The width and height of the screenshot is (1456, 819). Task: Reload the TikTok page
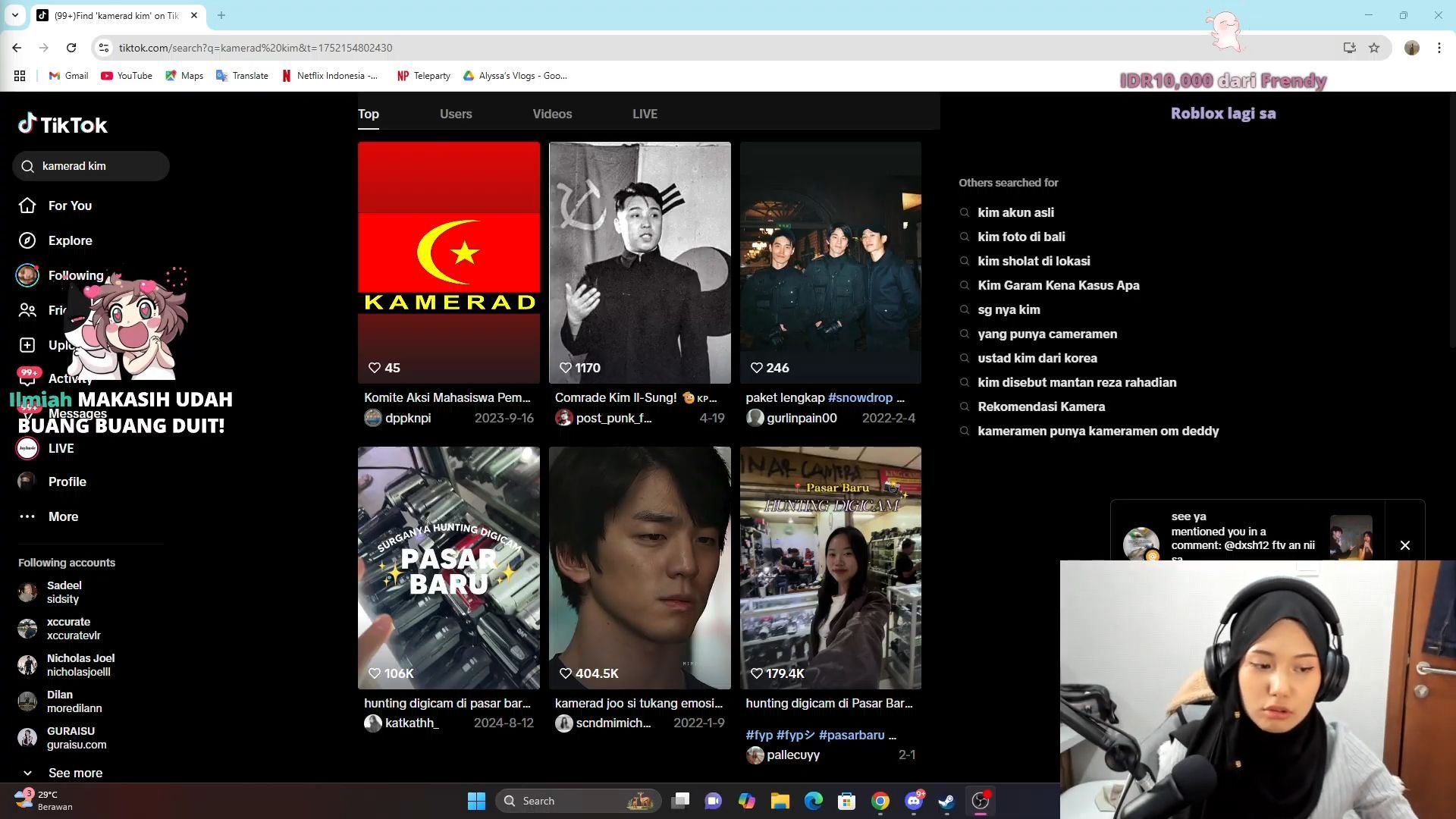71,48
